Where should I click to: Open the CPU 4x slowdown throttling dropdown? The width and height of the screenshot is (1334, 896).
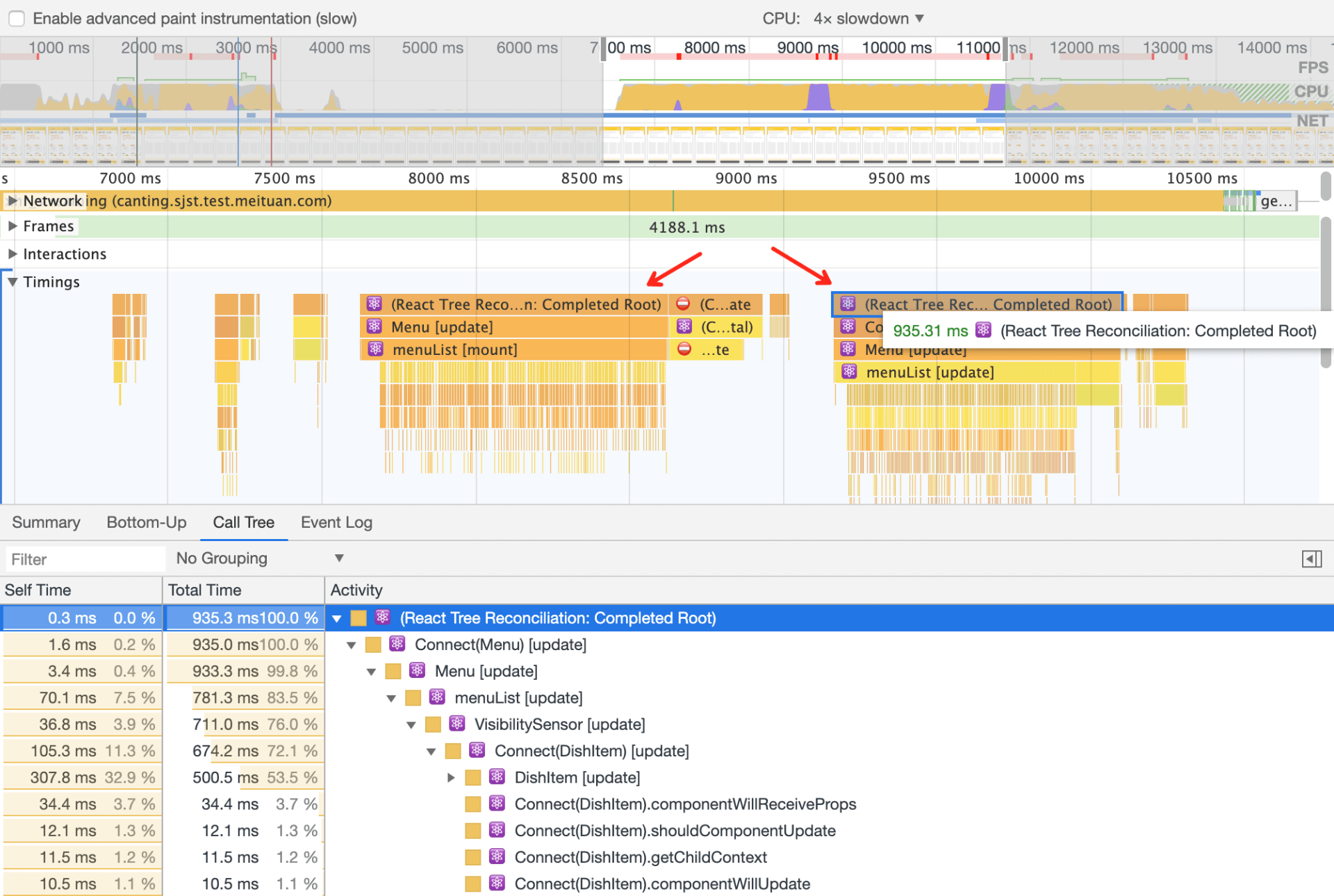click(868, 19)
